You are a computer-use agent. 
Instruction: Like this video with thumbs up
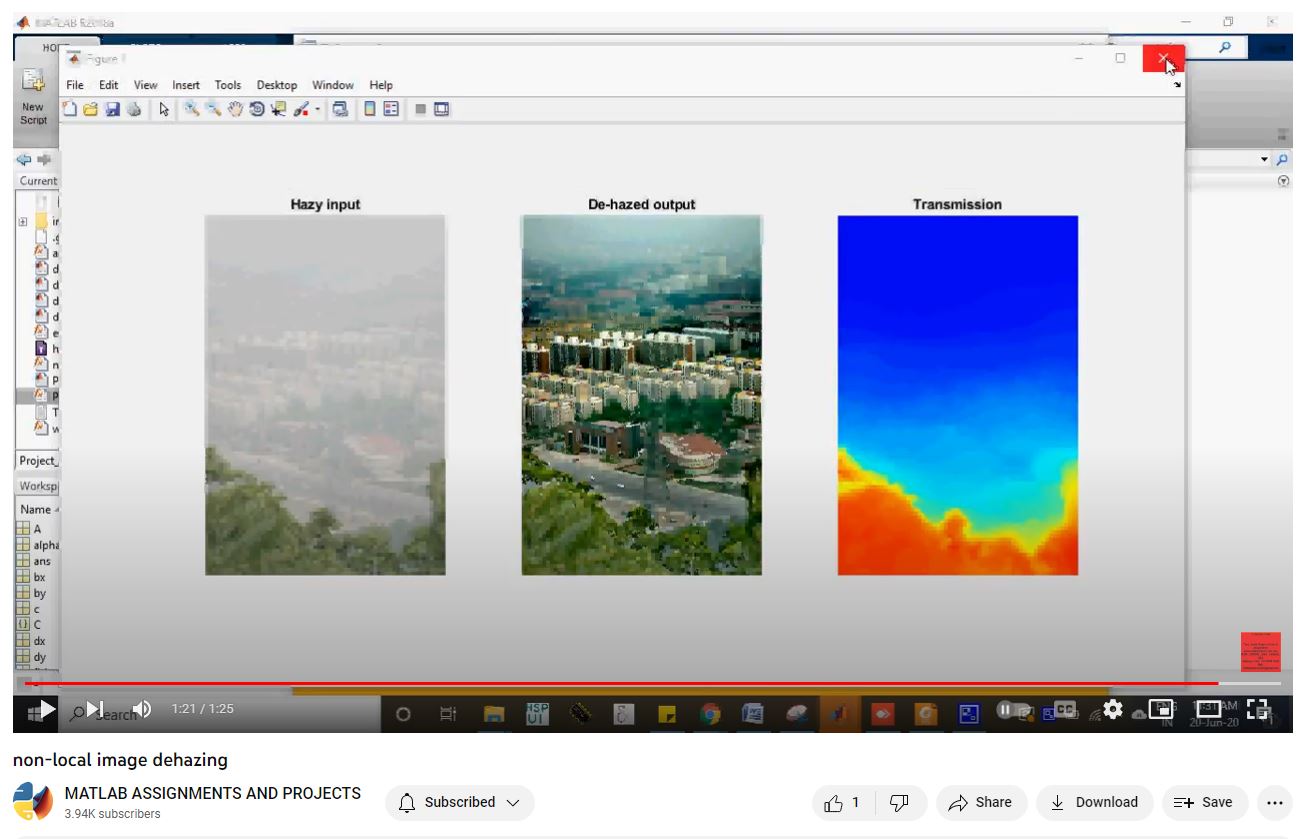pyautogui.click(x=842, y=802)
